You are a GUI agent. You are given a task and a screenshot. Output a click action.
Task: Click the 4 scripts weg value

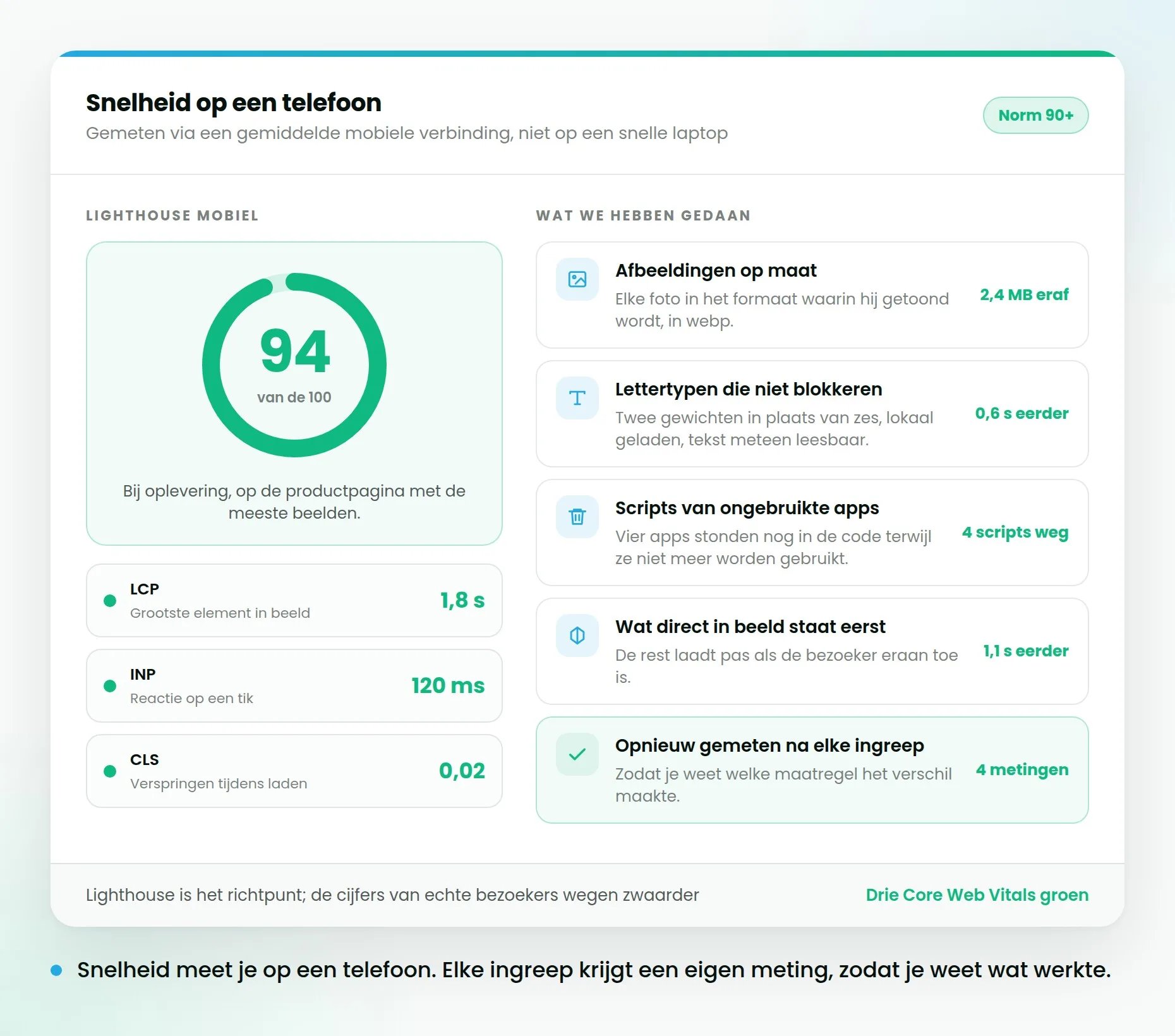tap(1015, 533)
